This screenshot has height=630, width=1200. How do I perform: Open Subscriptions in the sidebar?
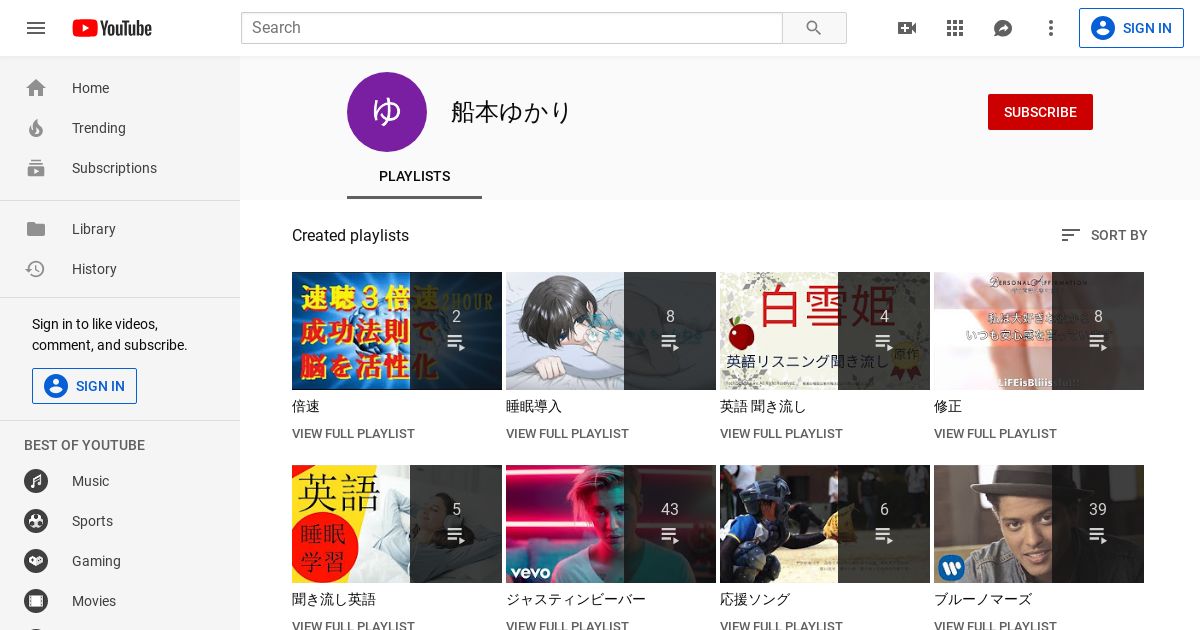point(120,168)
